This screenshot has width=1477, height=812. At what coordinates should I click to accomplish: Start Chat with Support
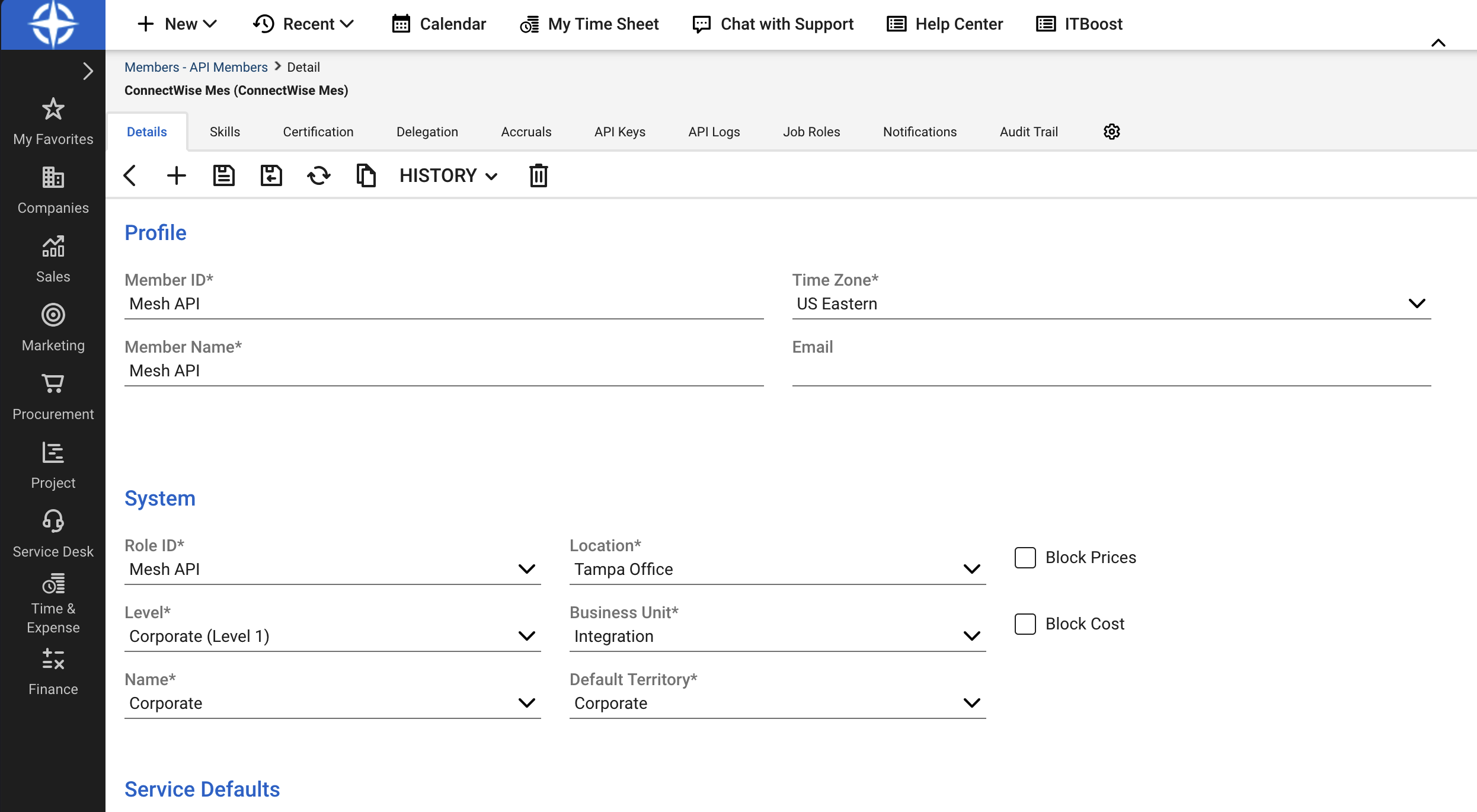(773, 24)
